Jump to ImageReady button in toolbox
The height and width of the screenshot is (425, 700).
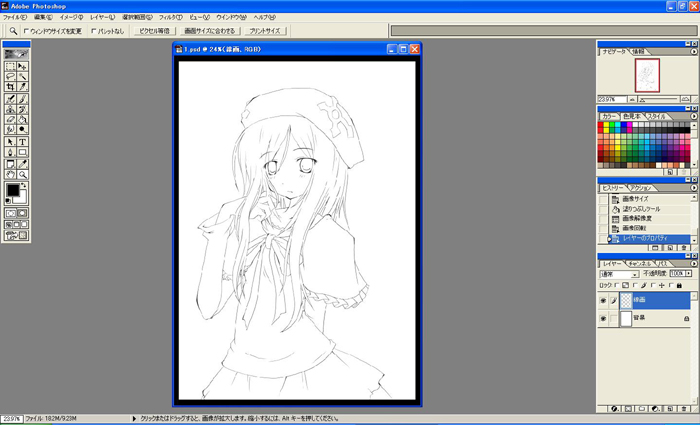coord(17,235)
